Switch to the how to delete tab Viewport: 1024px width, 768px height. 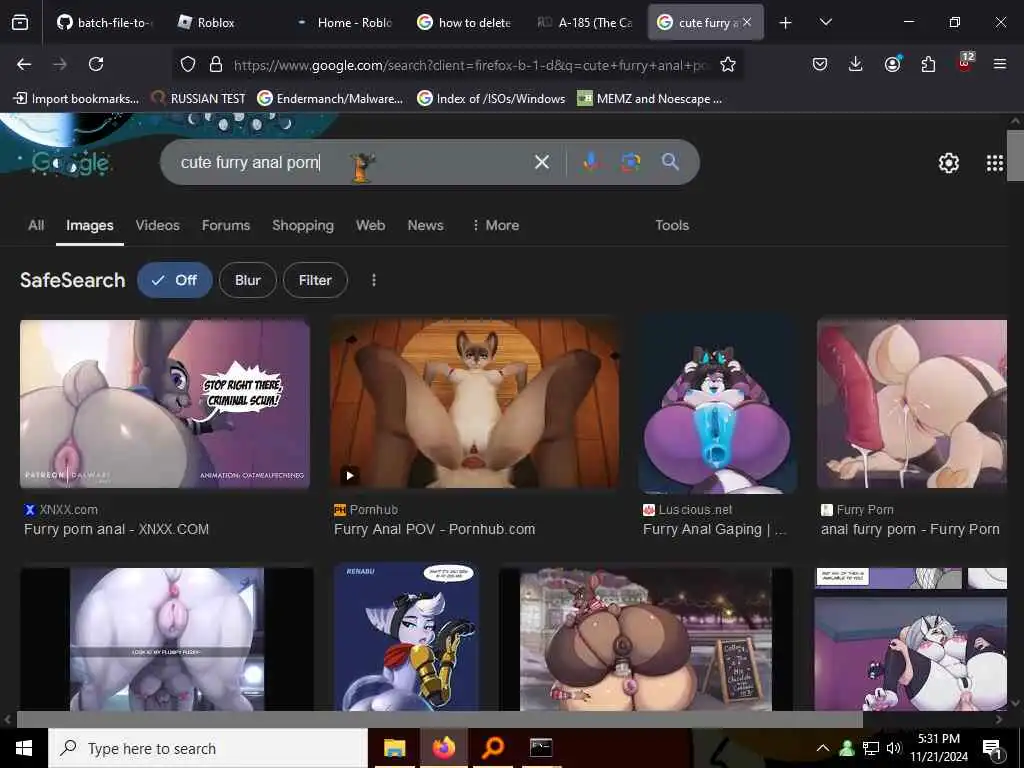point(464,23)
